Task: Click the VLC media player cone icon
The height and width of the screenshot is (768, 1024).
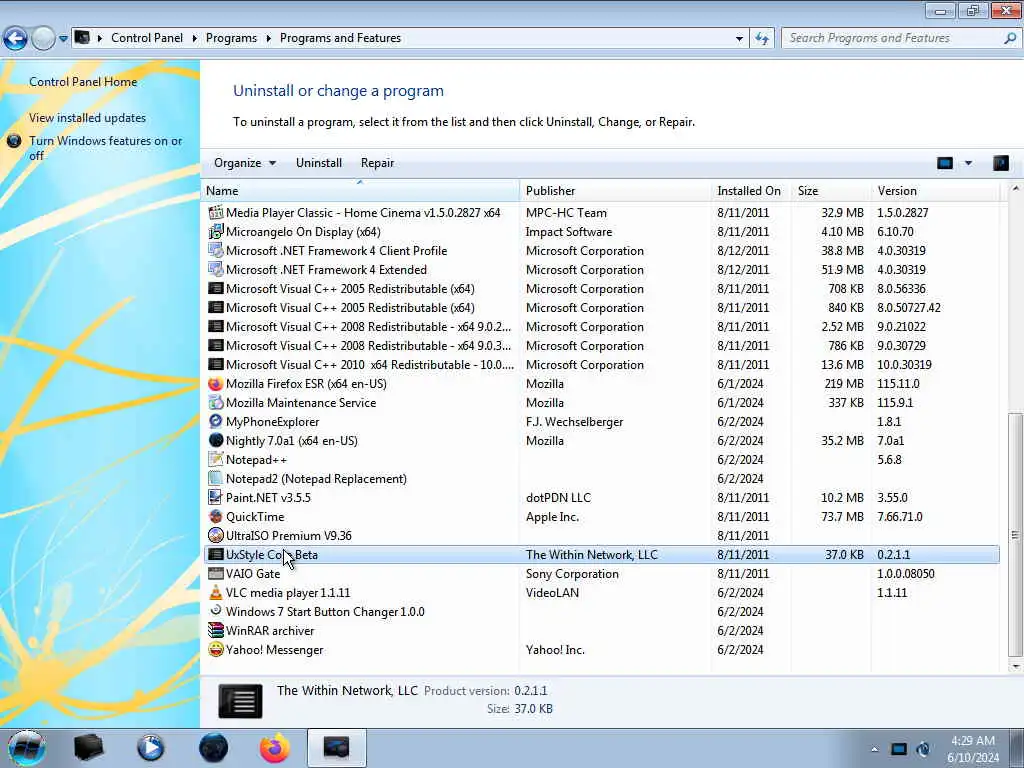Action: click(216, 593)
